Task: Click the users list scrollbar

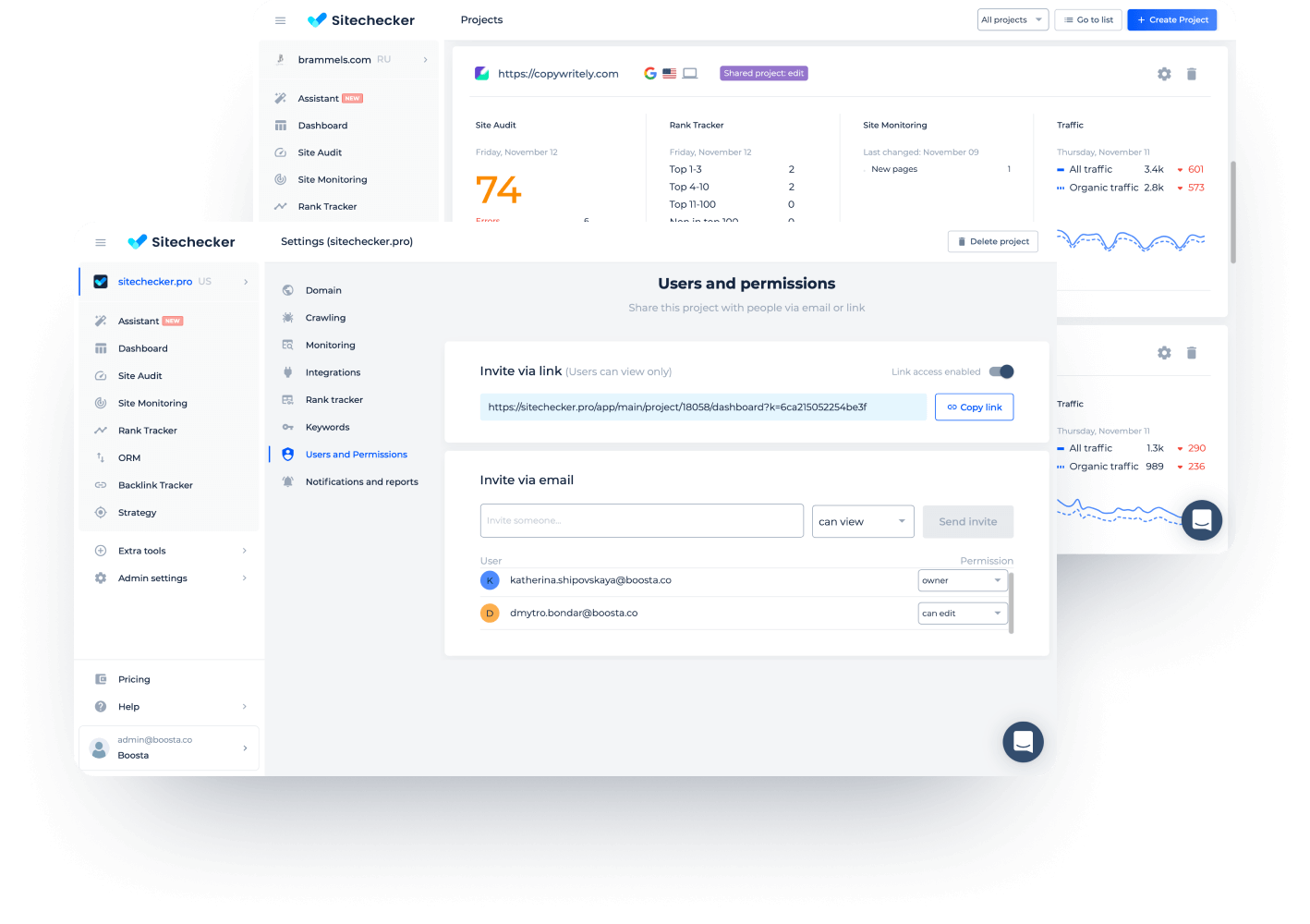Action: click(1012, 602)
